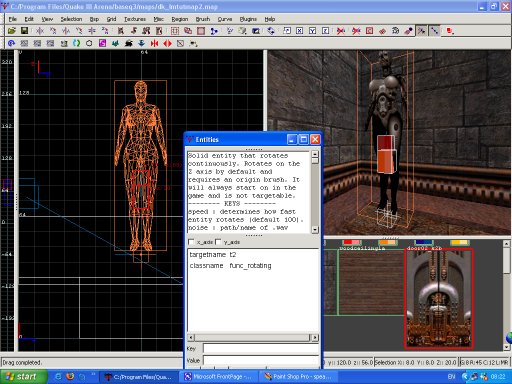Open the File menu

(13, 19)
